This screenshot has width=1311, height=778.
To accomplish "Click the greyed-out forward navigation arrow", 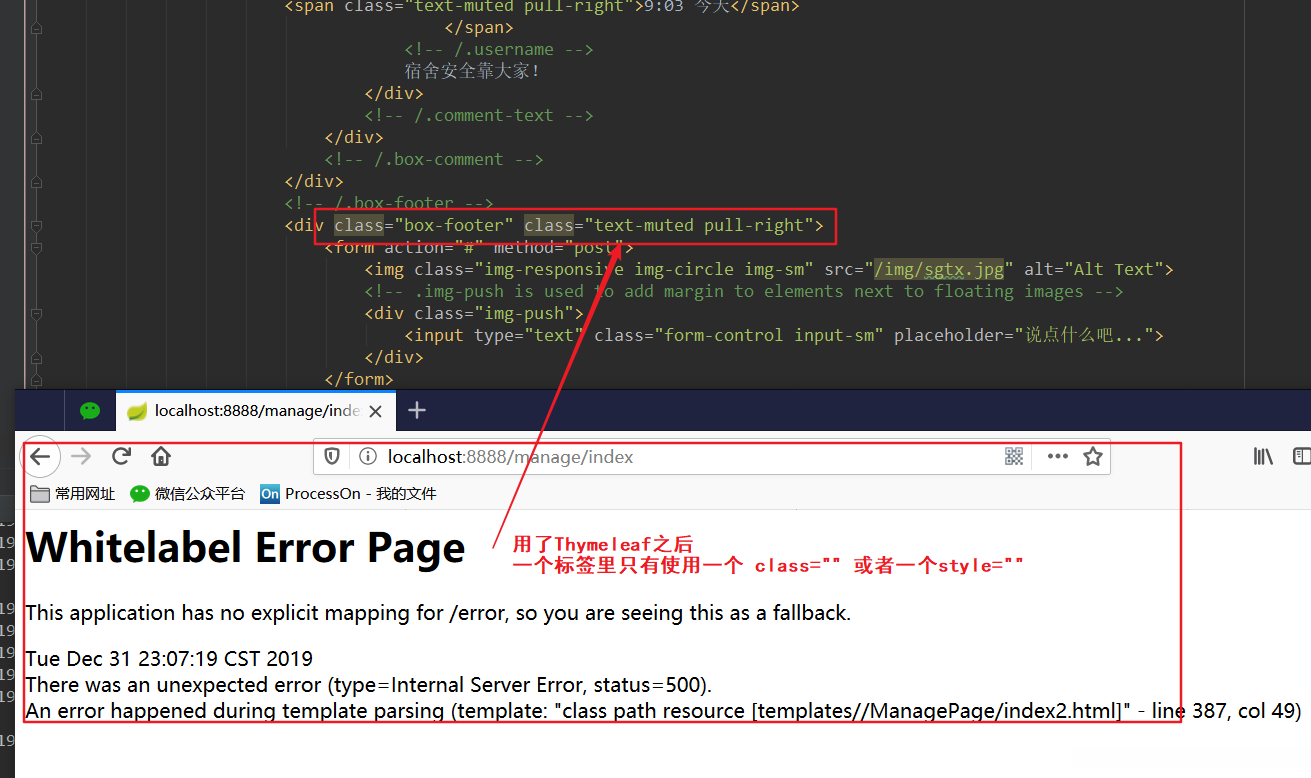I will coord(81,457).
